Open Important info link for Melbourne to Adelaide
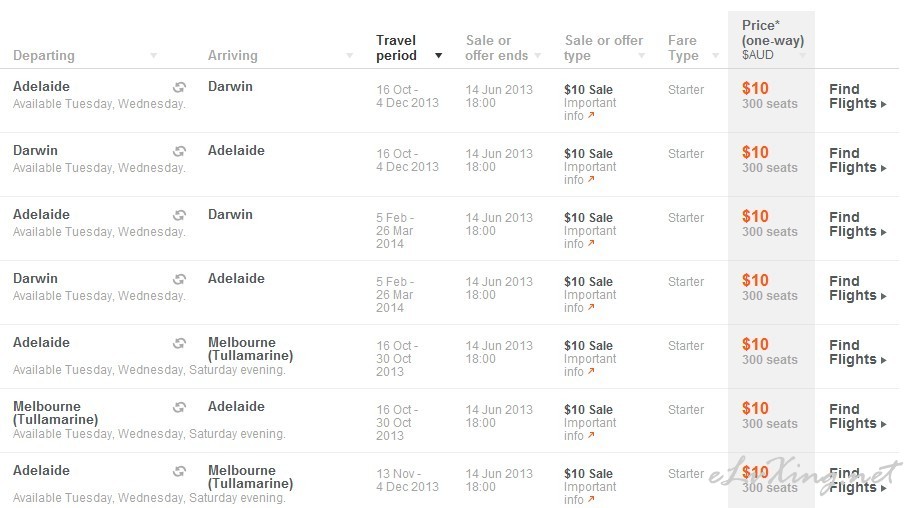 590,429
